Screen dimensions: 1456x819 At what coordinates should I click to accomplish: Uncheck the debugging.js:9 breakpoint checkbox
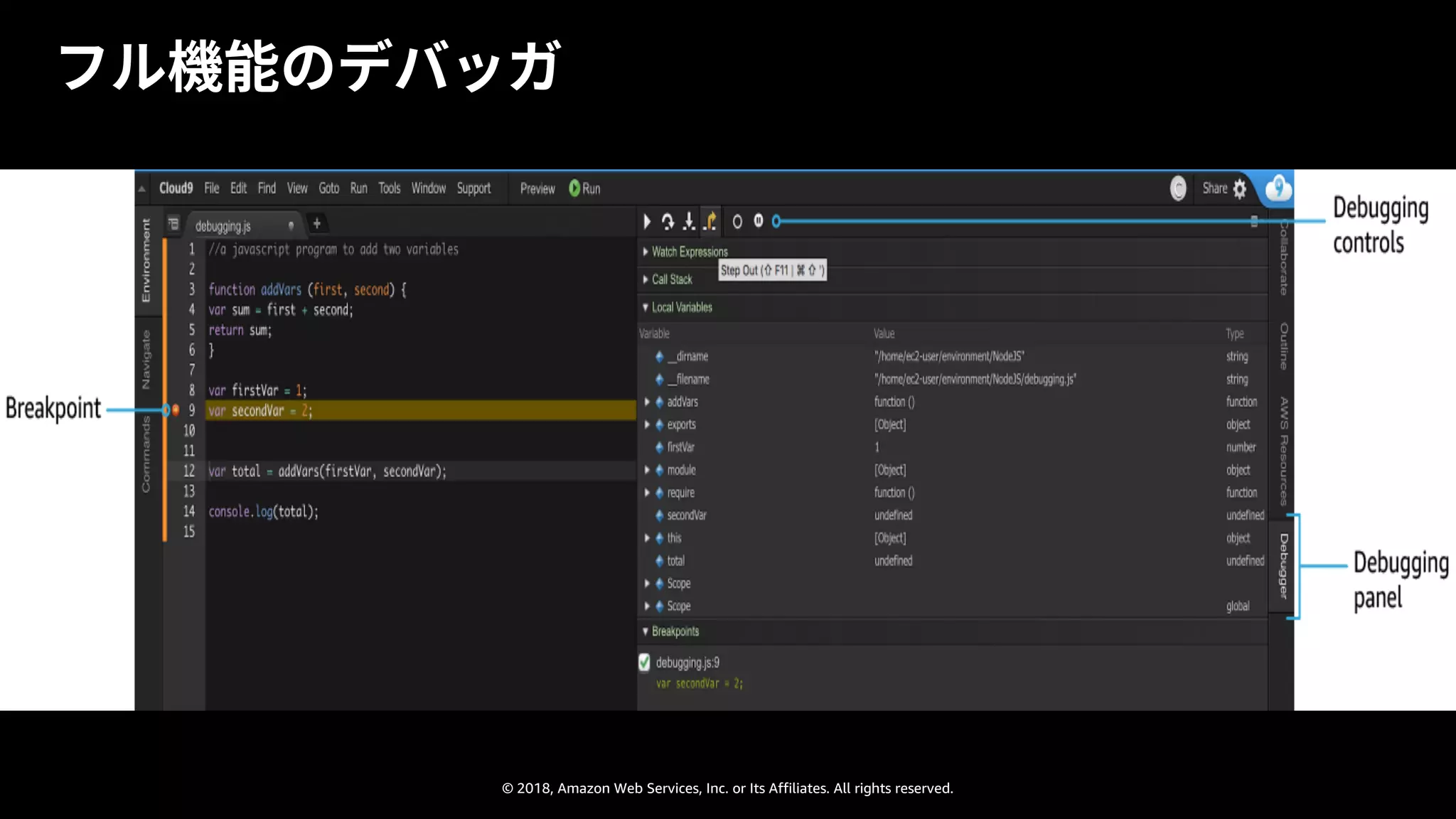(644, 663)
